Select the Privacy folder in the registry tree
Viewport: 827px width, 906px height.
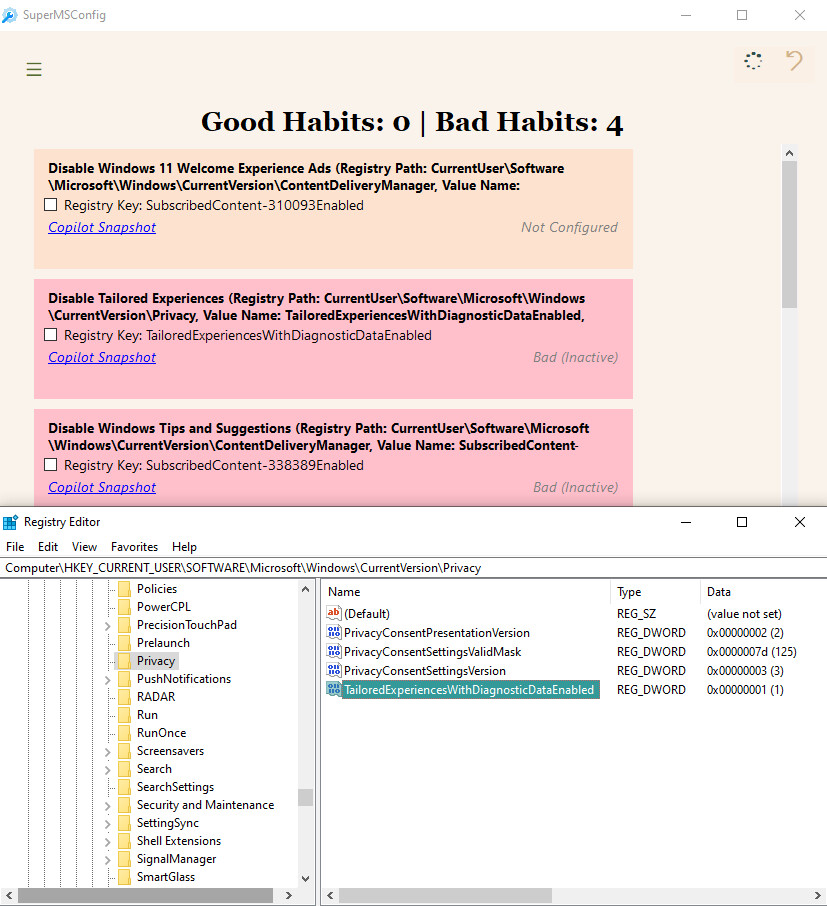(157, 660)
